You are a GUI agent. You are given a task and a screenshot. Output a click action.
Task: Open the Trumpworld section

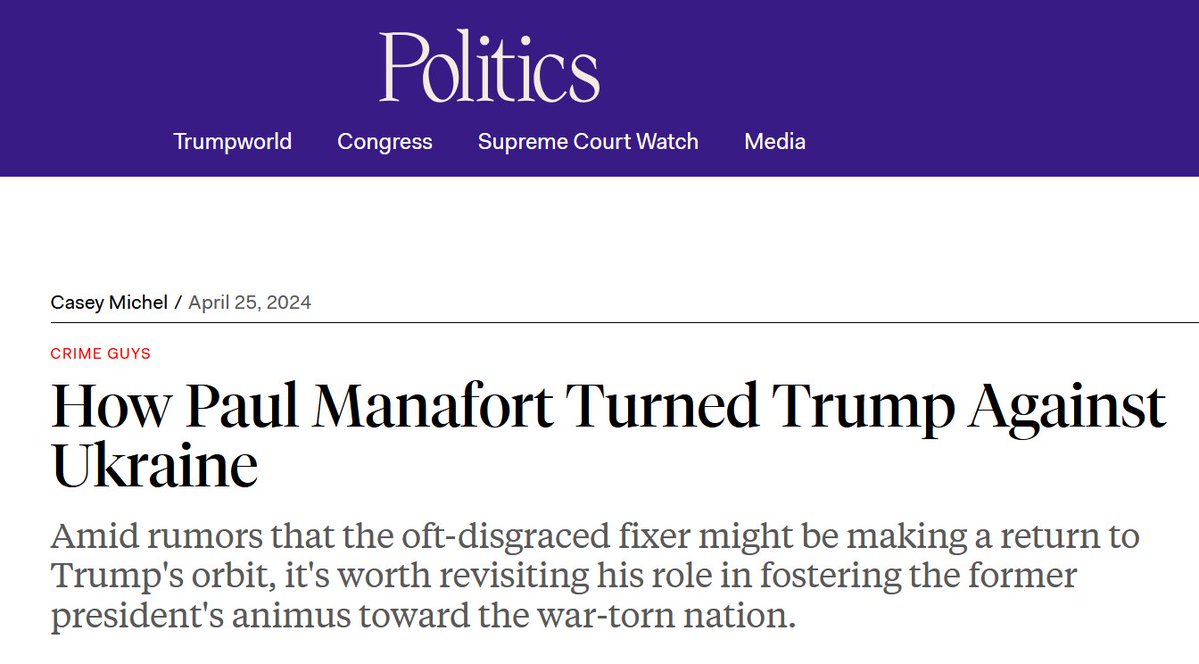click(232, 142)
